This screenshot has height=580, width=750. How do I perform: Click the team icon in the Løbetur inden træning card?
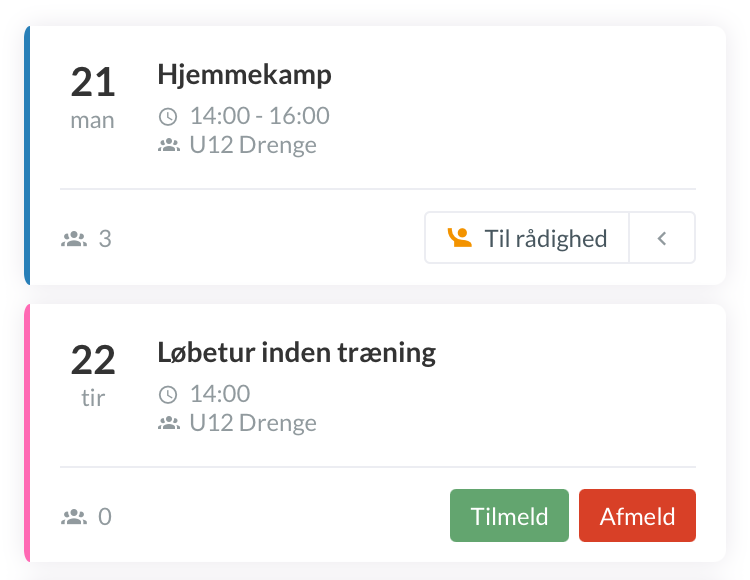click(x=168, y=424)
